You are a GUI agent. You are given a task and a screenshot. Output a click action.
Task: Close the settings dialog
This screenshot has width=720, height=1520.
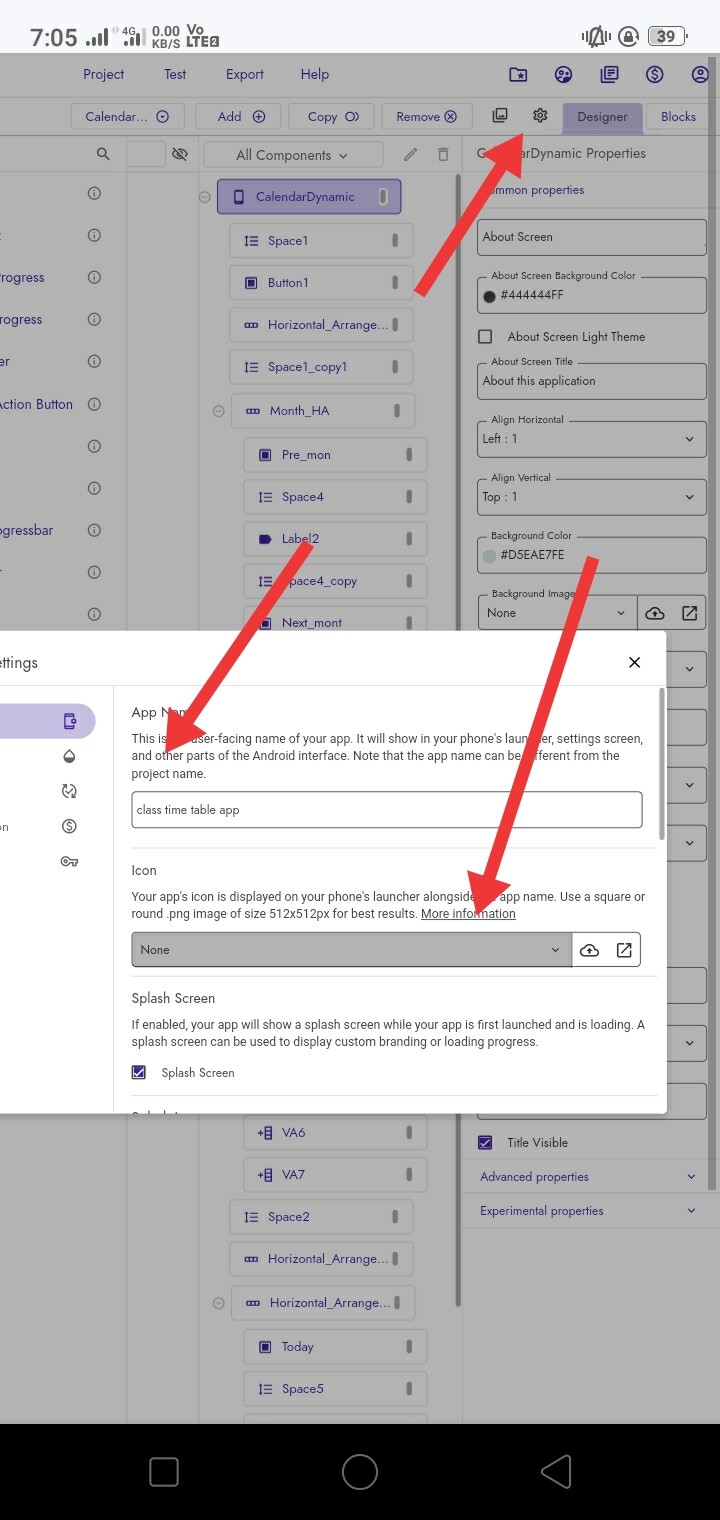coord(634,662)
